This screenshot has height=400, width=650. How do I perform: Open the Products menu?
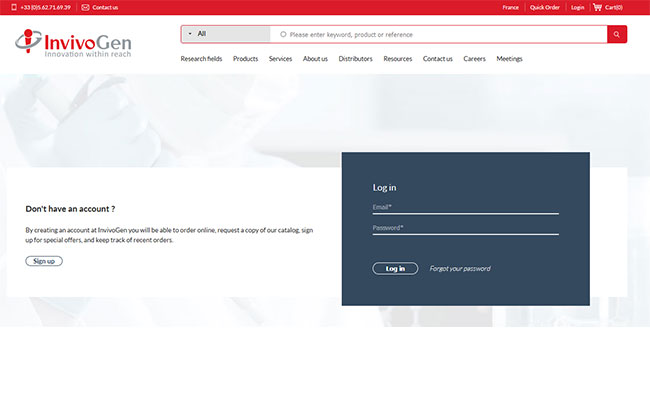245,59
